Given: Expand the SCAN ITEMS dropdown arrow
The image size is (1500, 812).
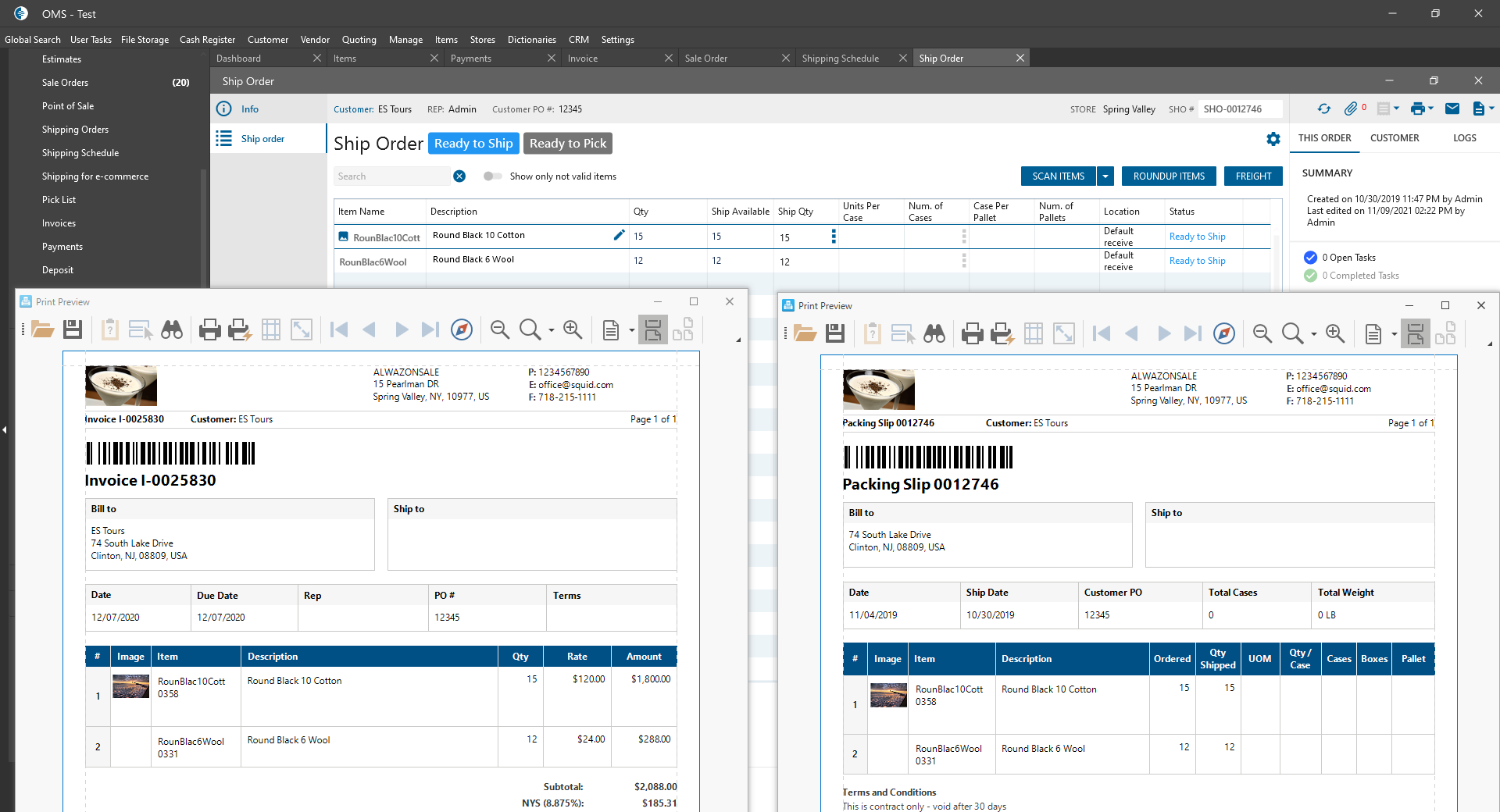Looking at the screenshot, I should 1105,176.
